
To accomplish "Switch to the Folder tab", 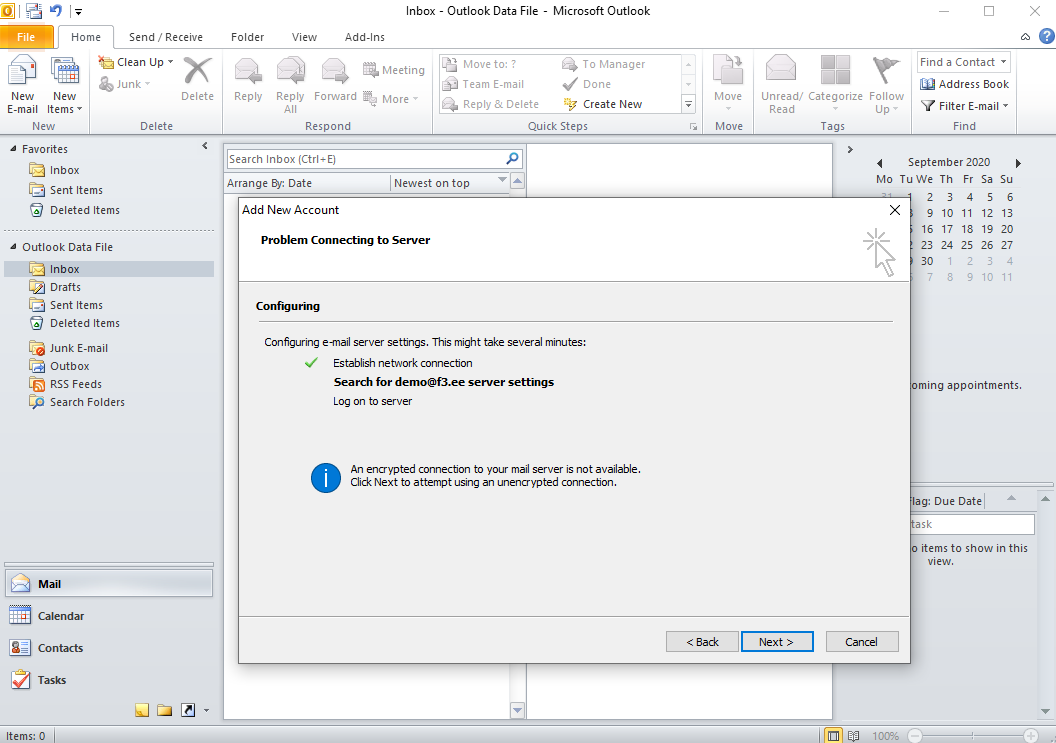I will point(247,37).
